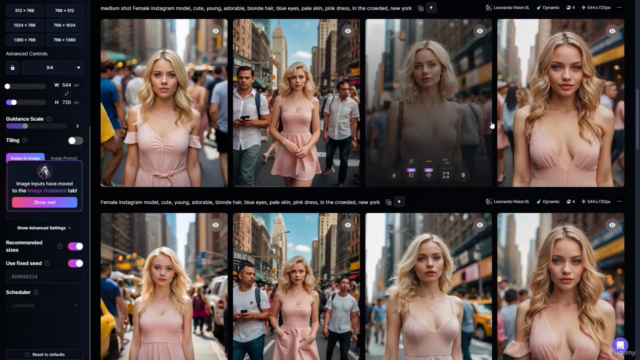Click the Show me! button
Screen dimensions: 640x360
click(44, 202)
